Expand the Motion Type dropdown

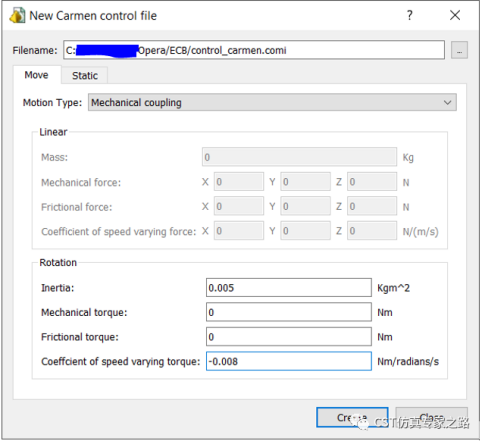272,103
